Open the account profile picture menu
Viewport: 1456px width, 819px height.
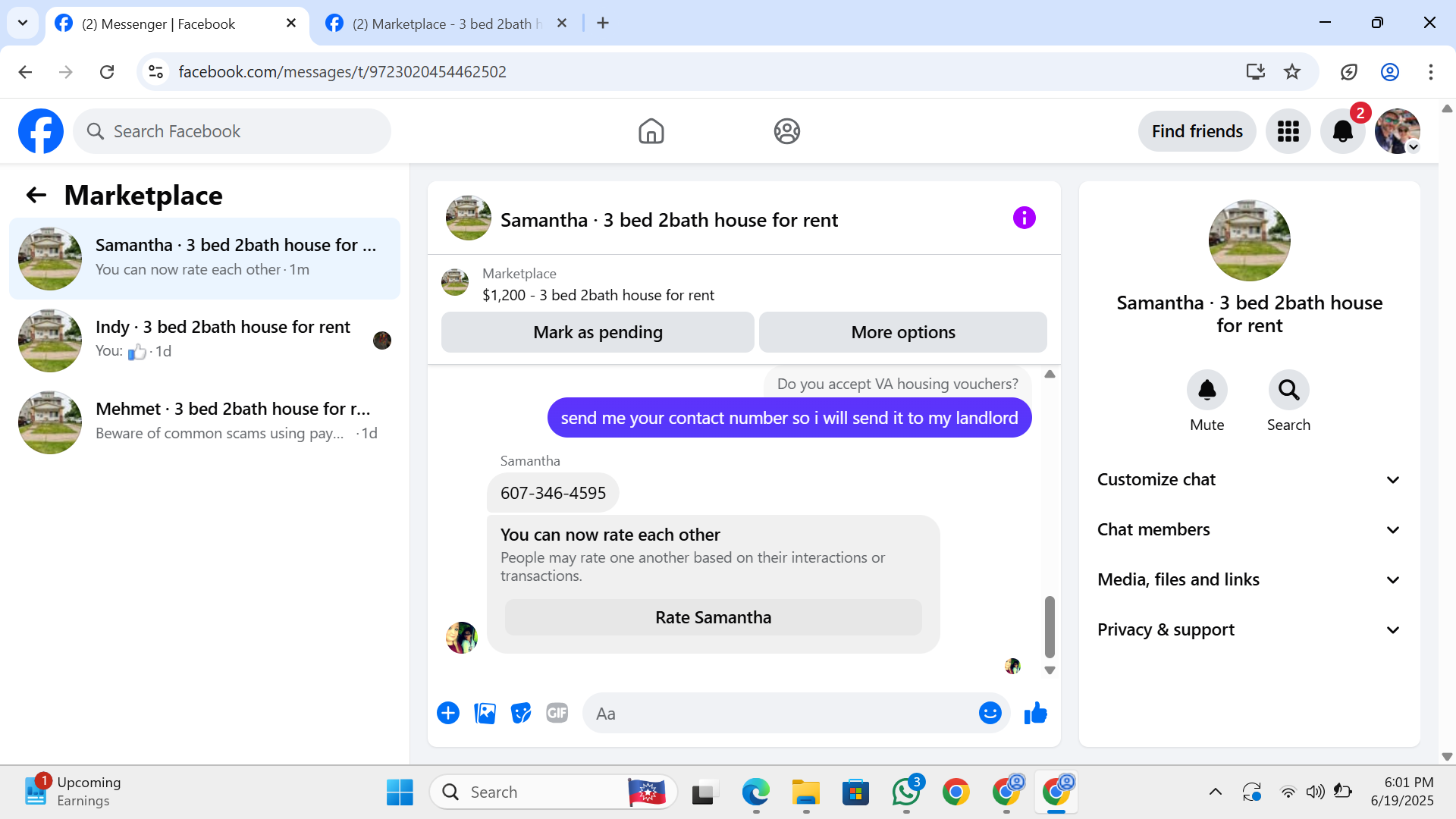(x=1398, y=131)
